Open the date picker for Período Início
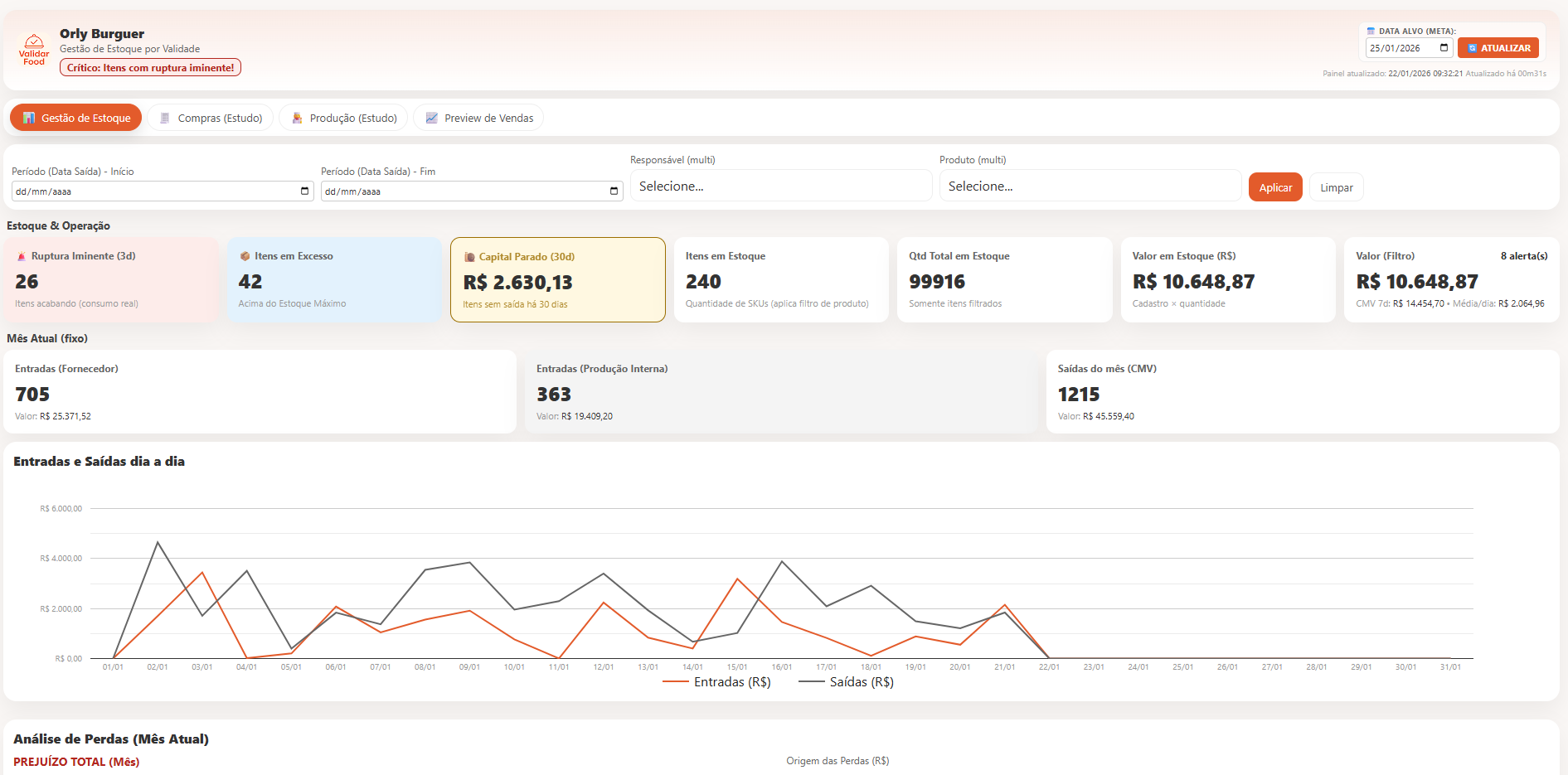1568x775 pixels. 304,191
